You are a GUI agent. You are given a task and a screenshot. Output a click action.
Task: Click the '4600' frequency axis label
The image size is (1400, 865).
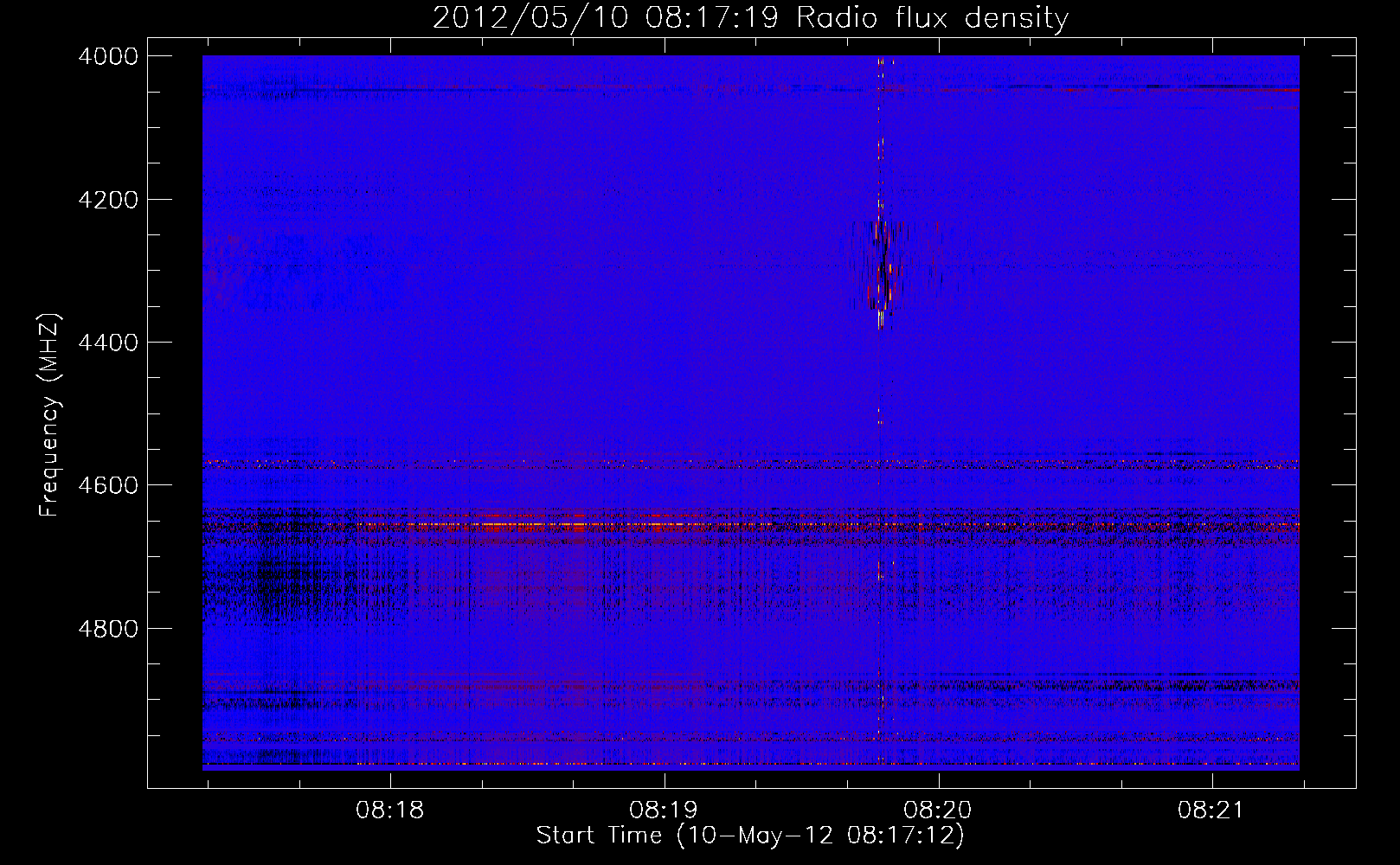pos(108,485)
